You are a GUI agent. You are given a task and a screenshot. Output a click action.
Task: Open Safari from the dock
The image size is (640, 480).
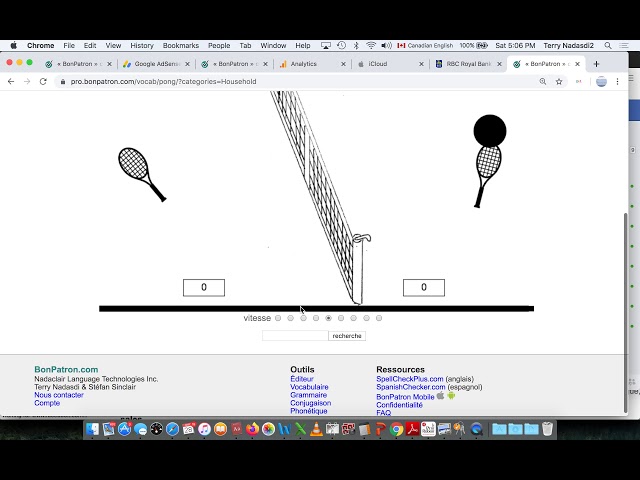(172, 429)
